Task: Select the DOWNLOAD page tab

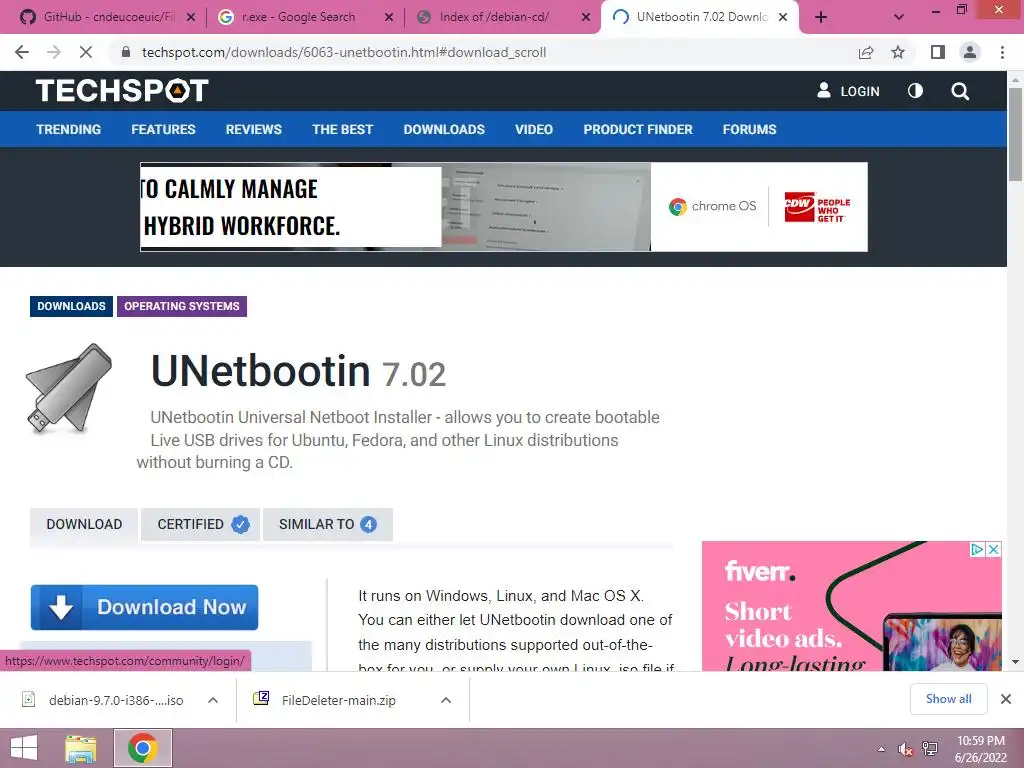Action: click(x=84, y=524)
